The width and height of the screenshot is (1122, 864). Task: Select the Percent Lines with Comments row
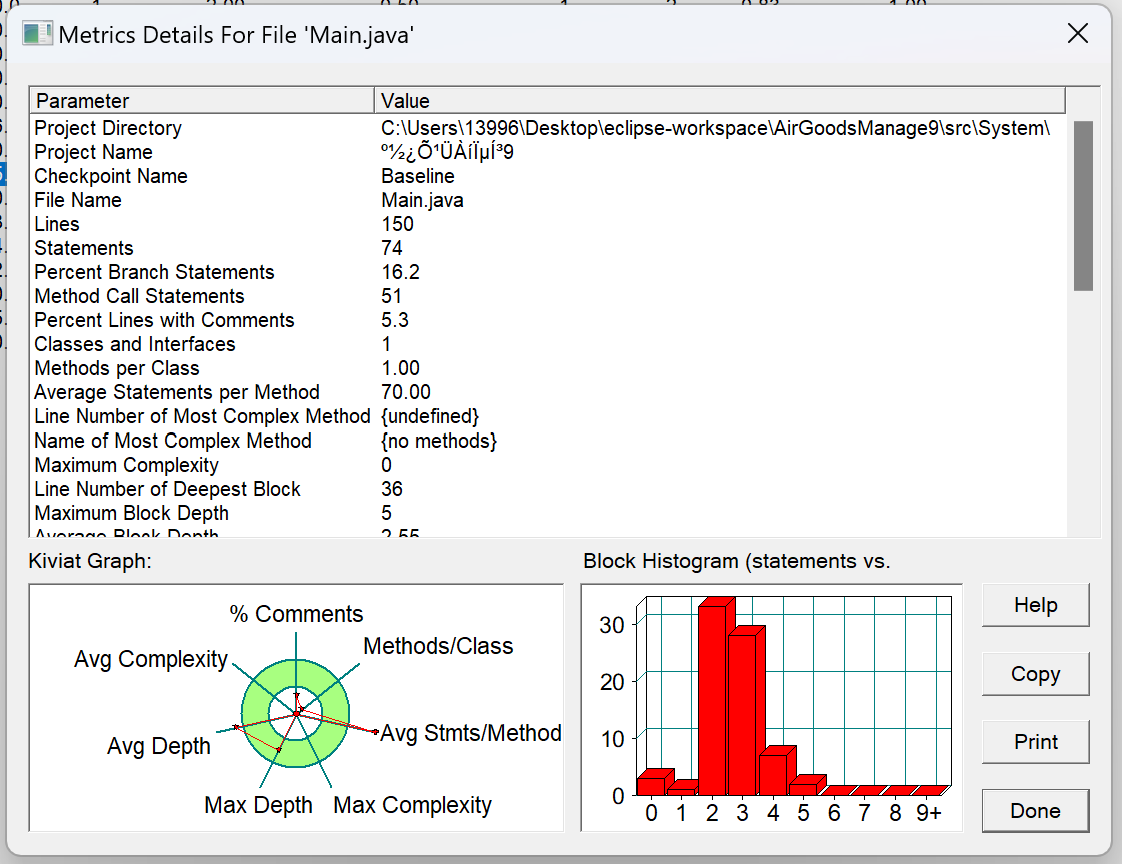[x=548, y=320]
